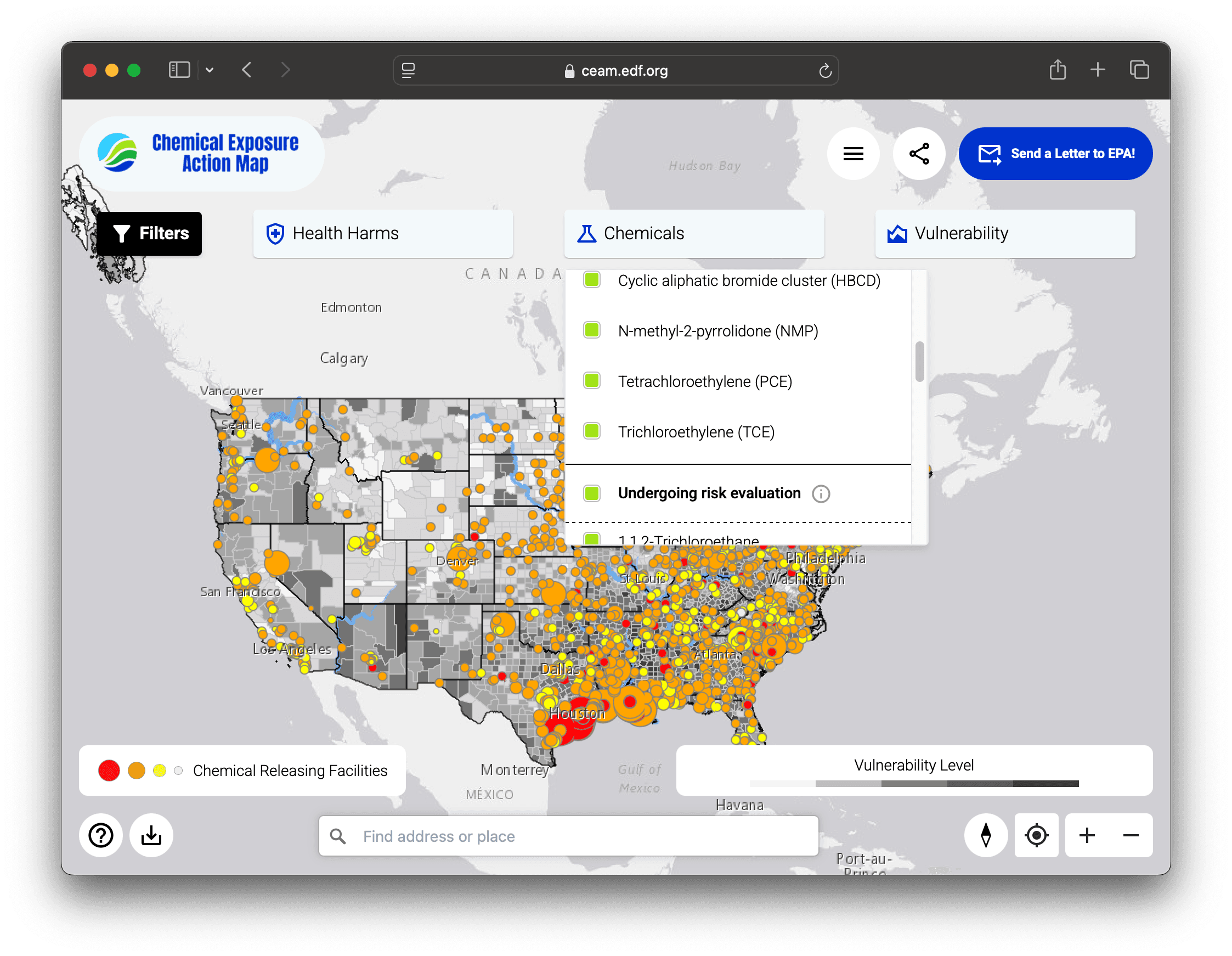Image resolution: width=1232 pixels, height=956 pixels.
Task: Zoom out with the minus button
Action: pyautogui.click(x=1131, y=835)
